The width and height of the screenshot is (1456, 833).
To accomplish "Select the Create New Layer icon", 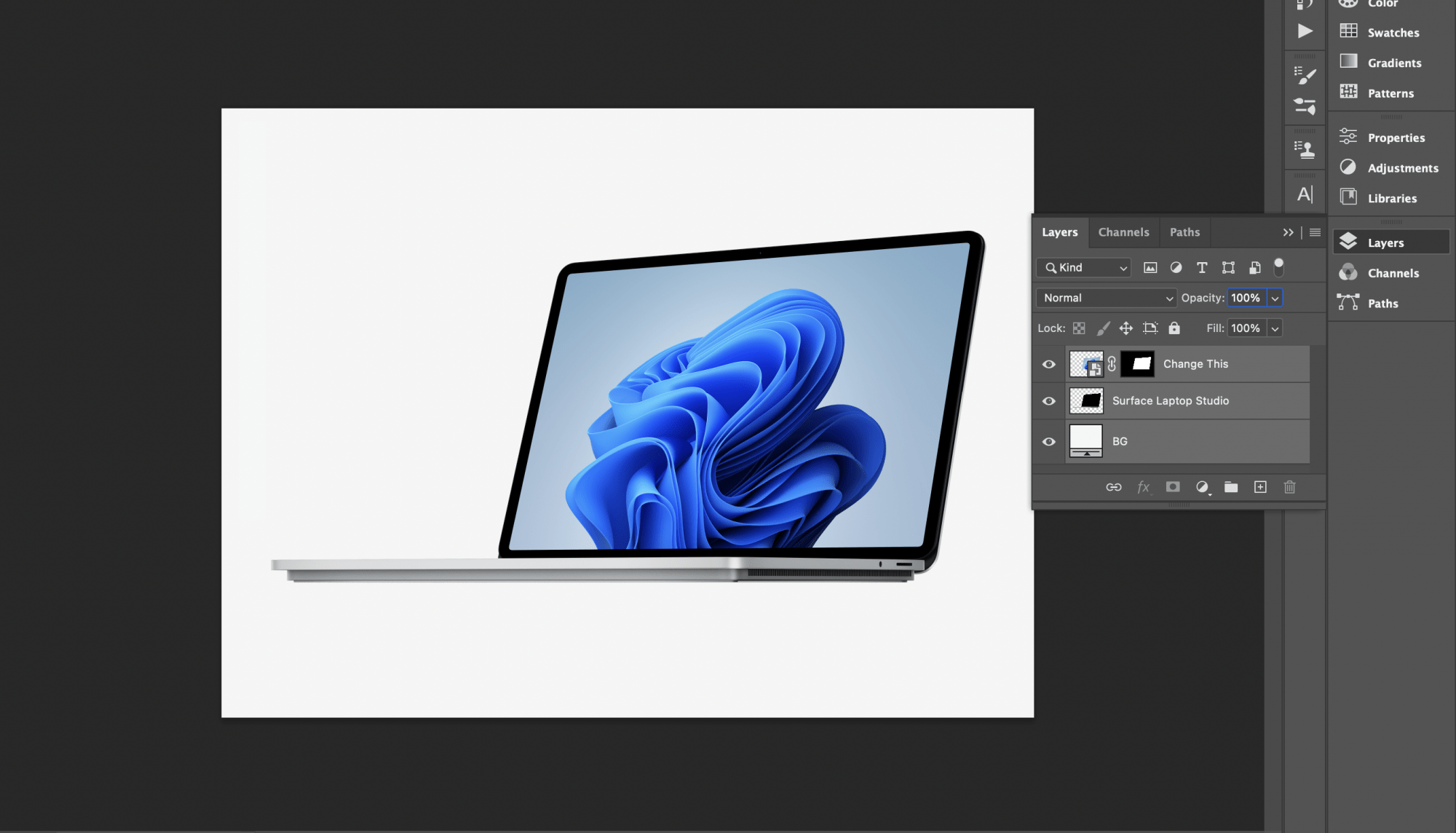I will click(x=1261, y=487).
